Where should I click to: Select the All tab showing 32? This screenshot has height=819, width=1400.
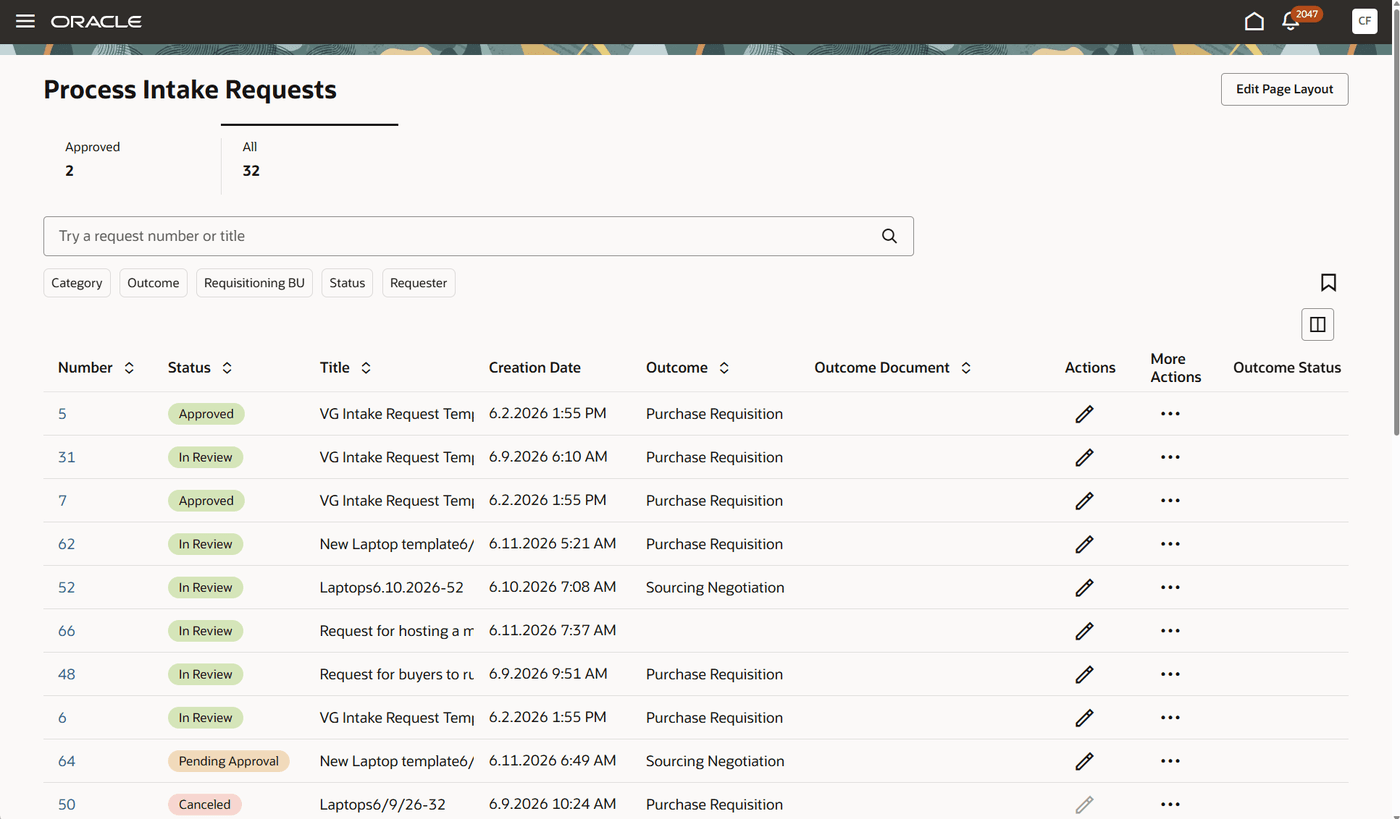click(310, 159)
